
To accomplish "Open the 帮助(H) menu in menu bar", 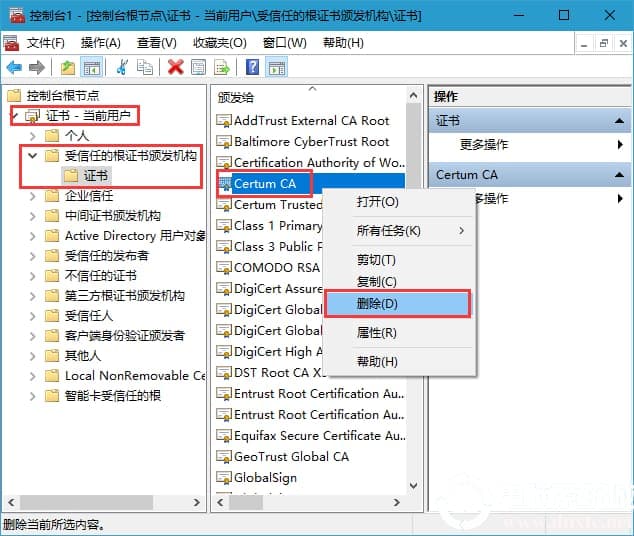I will [343, 43].
